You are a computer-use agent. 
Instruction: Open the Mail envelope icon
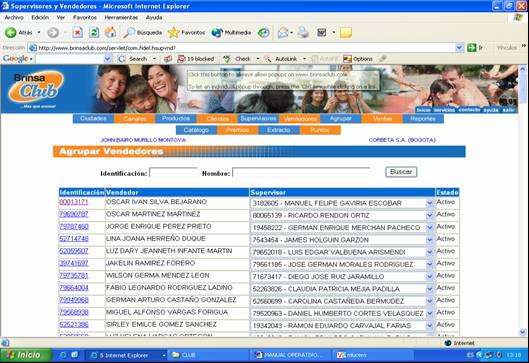click(x=283, y=32)
